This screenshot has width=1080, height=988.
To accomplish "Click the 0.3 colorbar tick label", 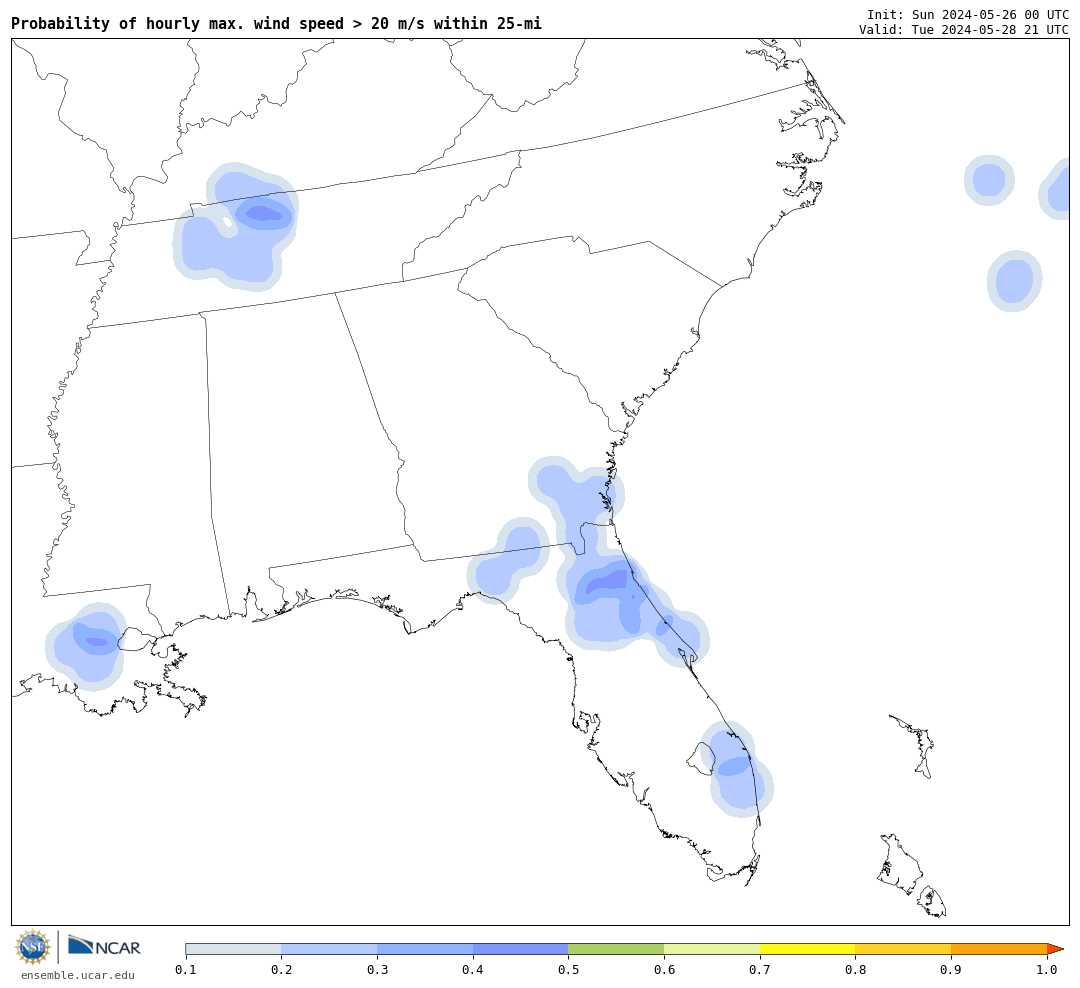I will (x=377, y=969).
